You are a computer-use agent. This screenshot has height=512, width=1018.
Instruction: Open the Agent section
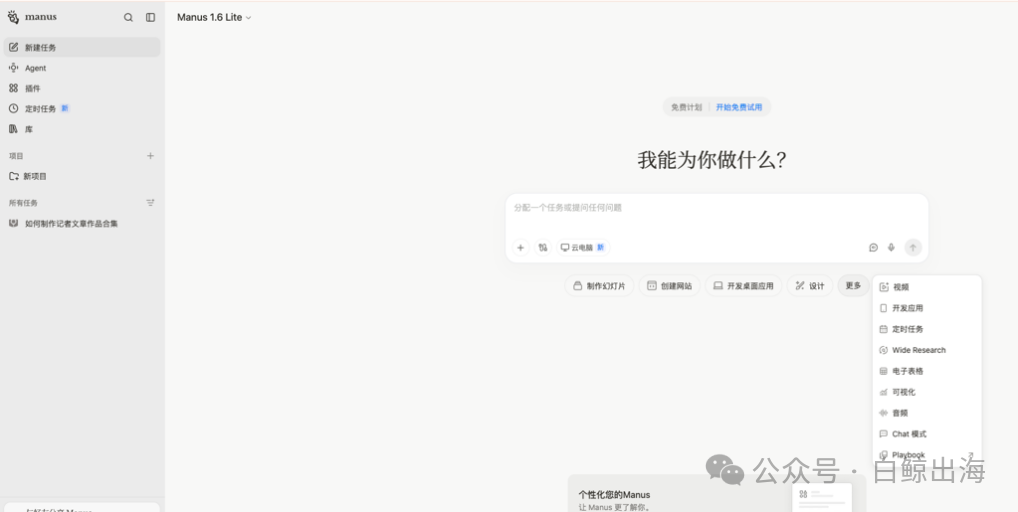(82, 68)
